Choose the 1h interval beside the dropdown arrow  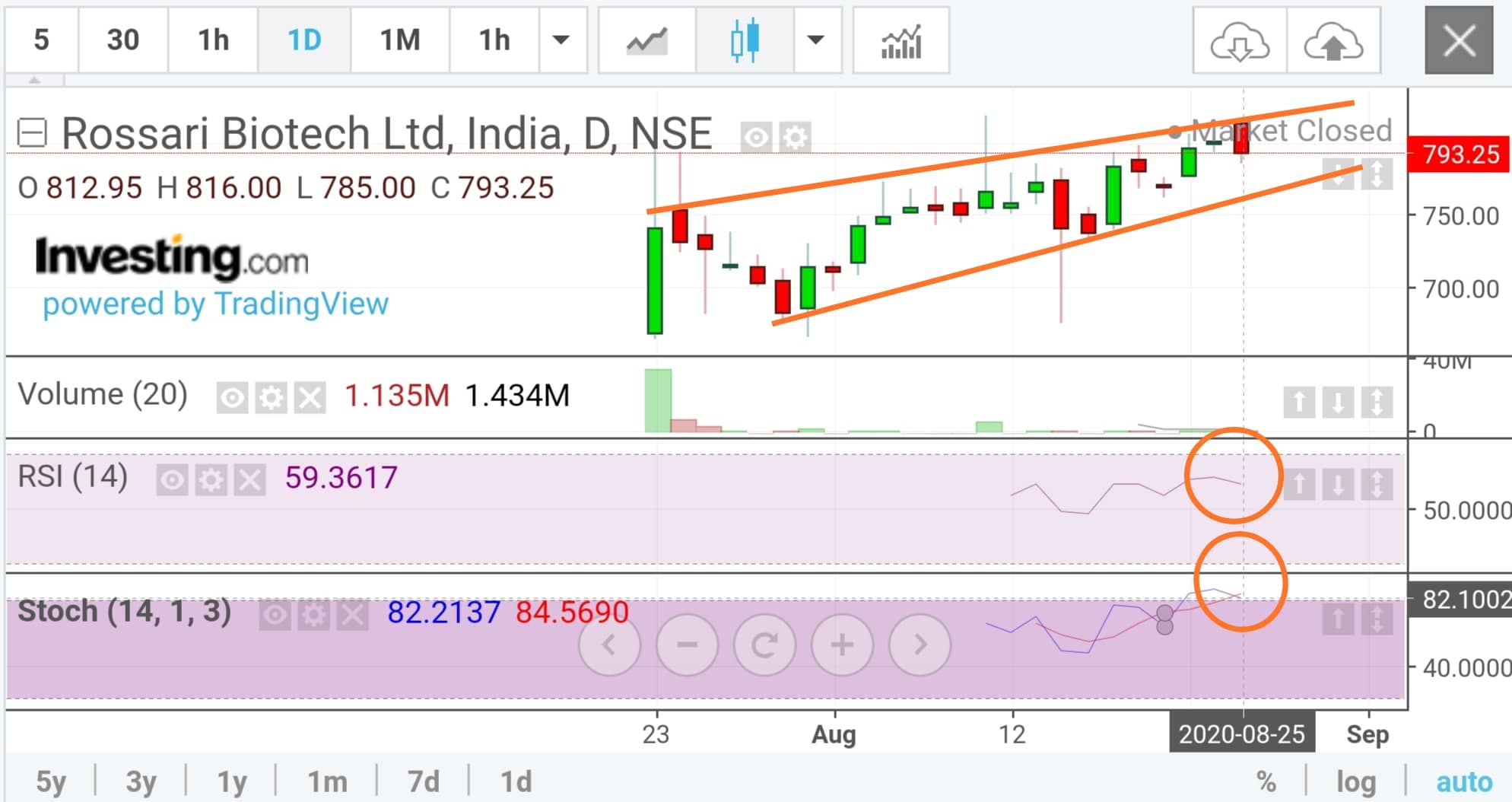click(x=494, y=40)
